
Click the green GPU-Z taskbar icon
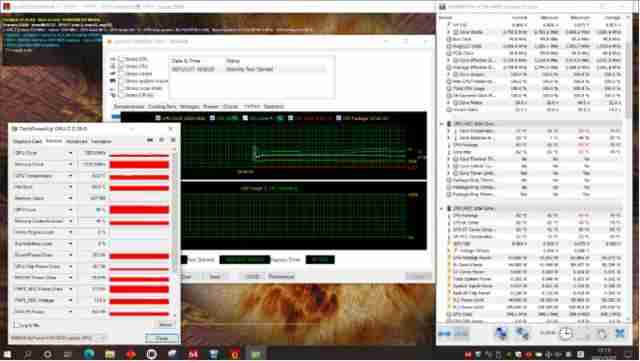tap(256, 354)
